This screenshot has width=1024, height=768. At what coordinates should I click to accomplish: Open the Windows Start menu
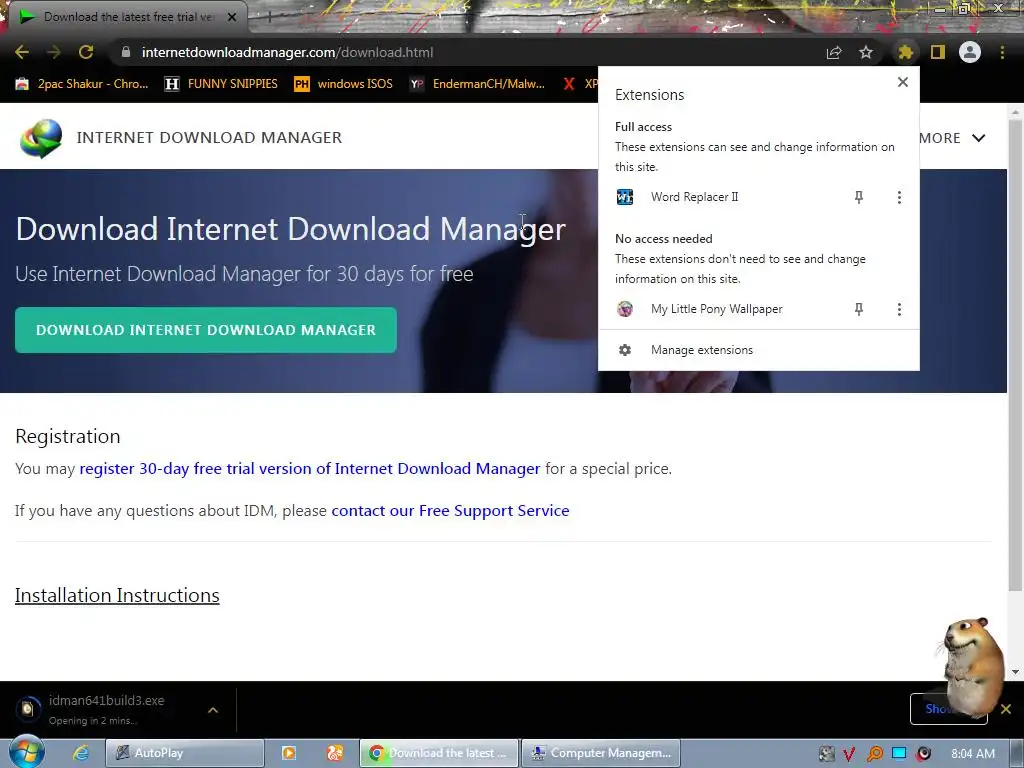pos(26,752)
